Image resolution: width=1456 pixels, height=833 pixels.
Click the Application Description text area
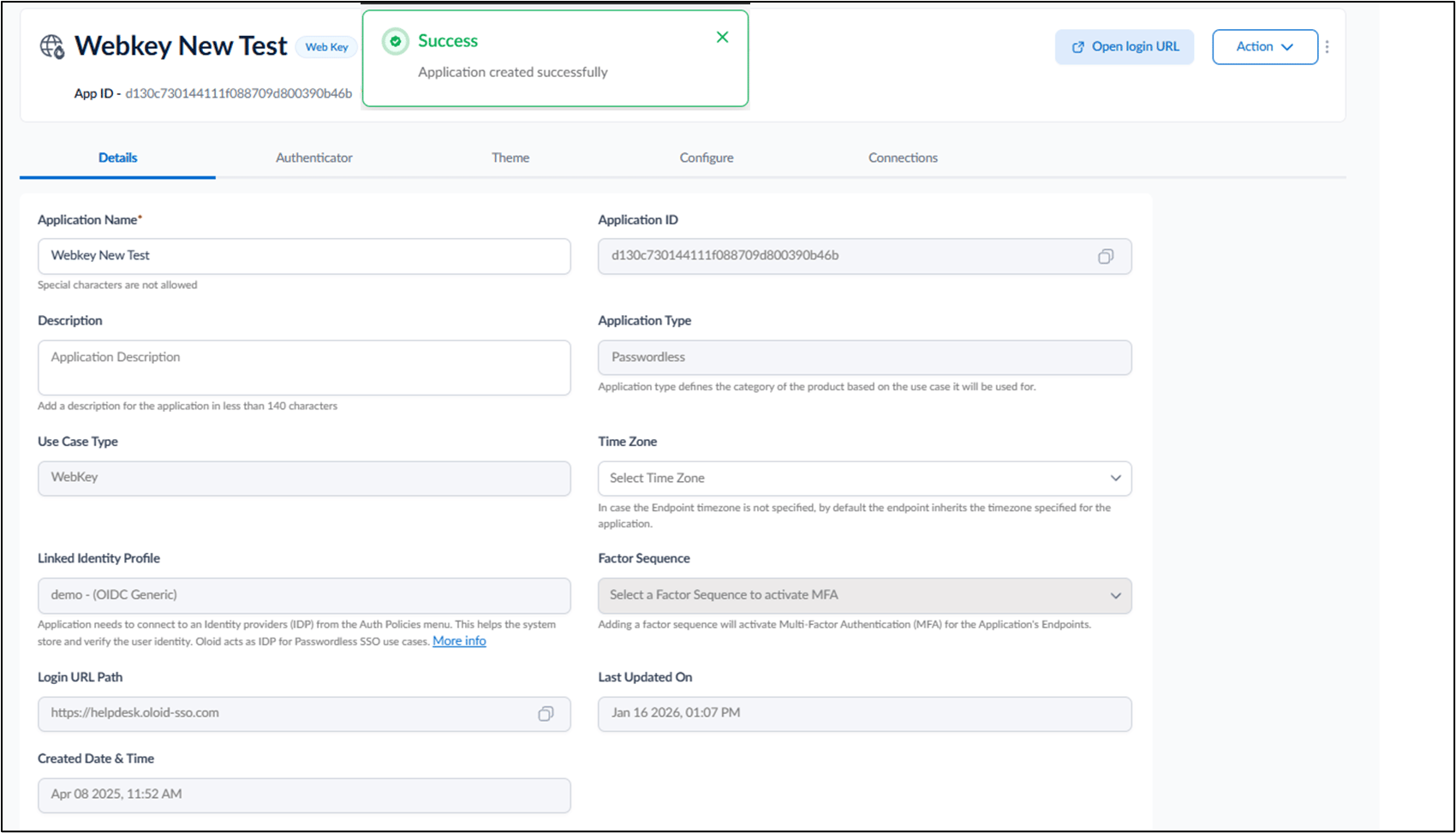pyautogui.click(x=304, y=367)
